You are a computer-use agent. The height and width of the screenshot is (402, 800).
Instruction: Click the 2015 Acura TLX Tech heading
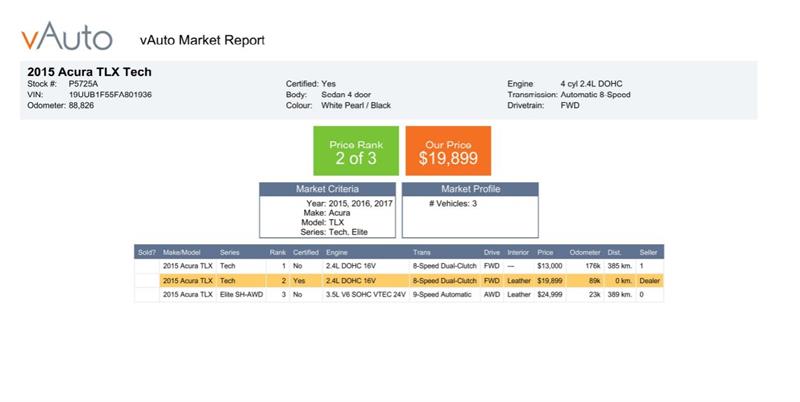tap(89, 72)
